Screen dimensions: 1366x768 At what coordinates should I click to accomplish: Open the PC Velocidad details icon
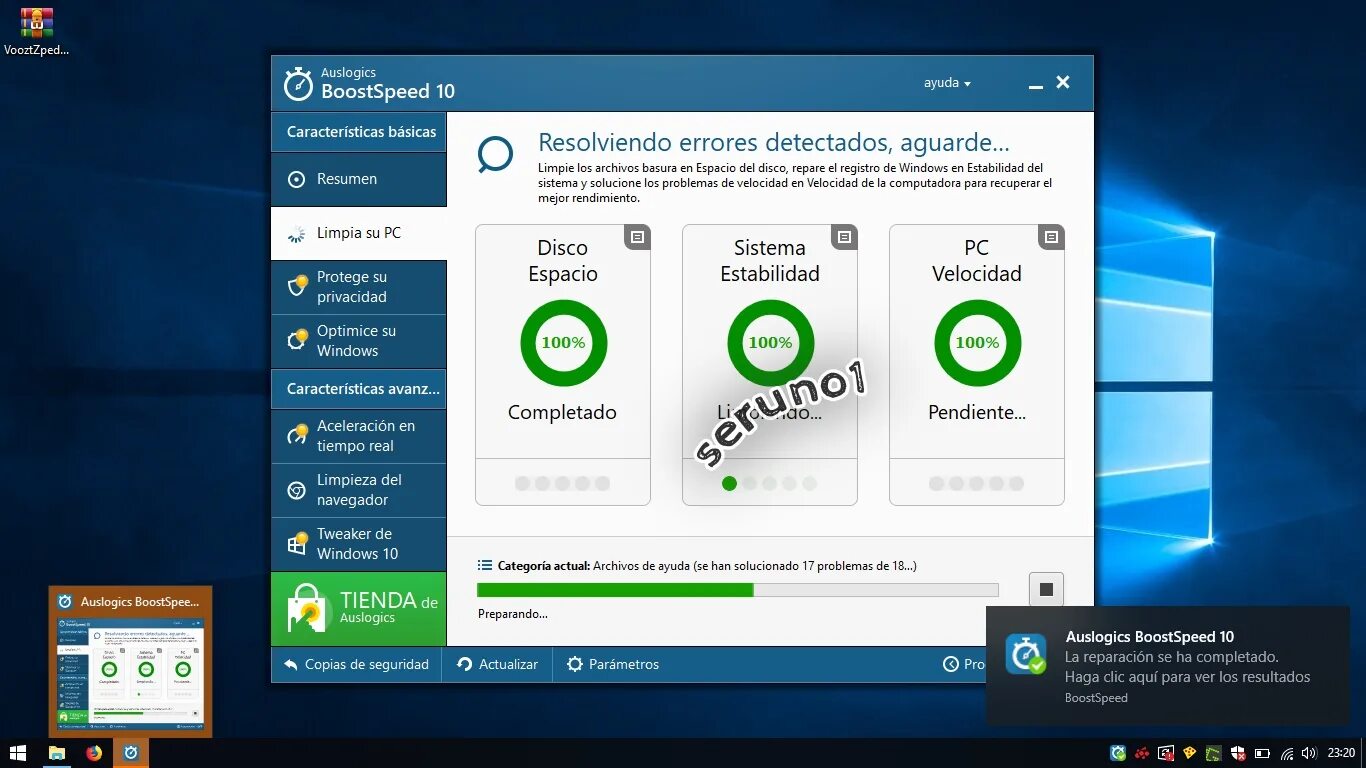click(x=1052, y=237)
